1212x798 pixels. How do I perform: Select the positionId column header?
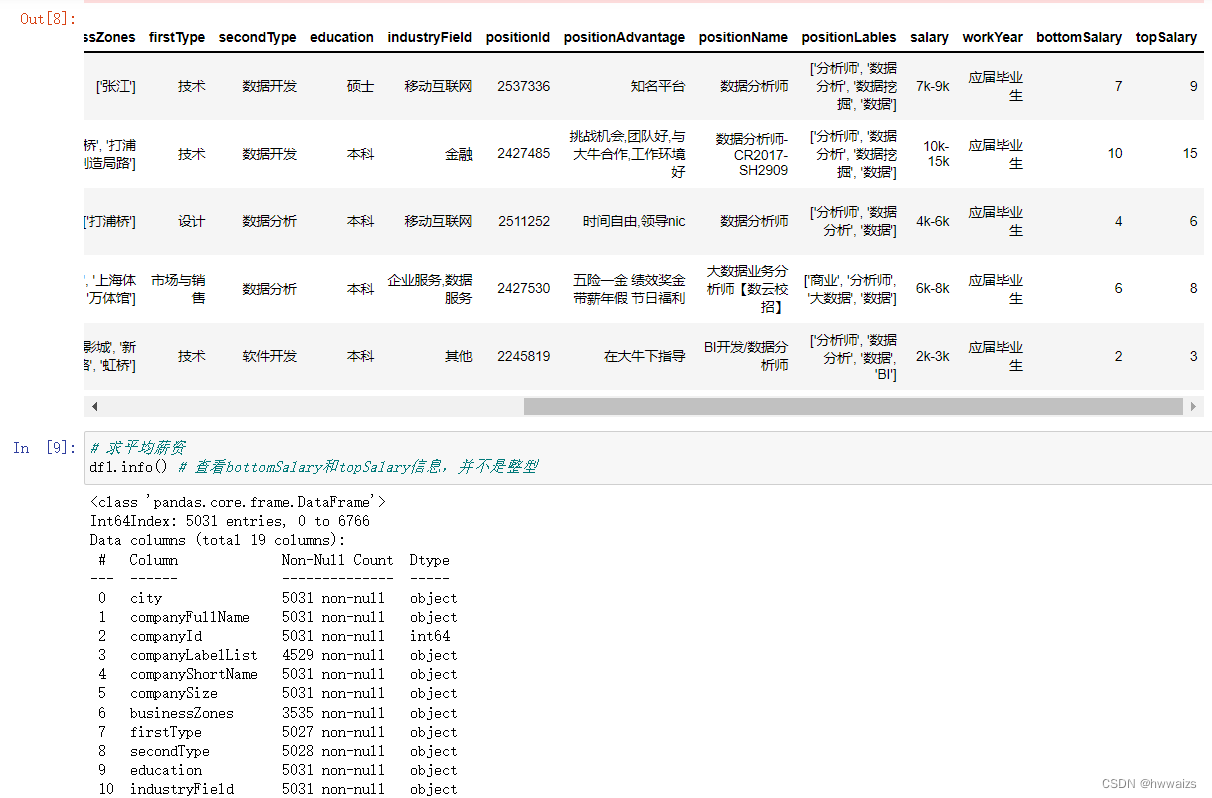518,37
